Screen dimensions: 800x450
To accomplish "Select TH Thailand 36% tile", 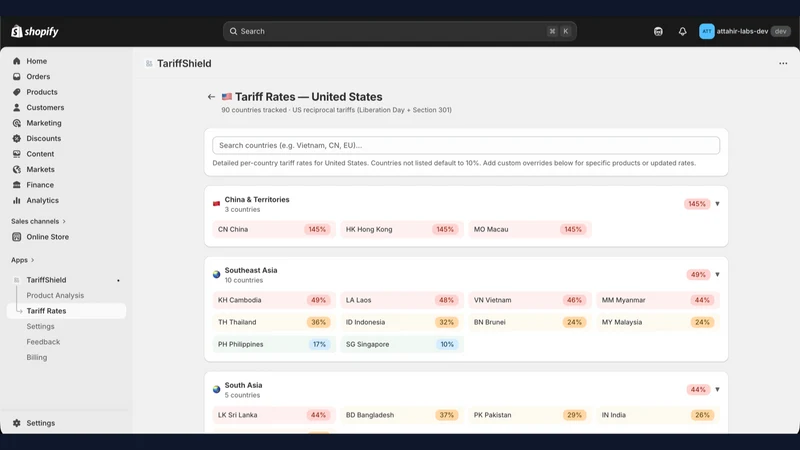I will pyautogui.click(x=274, y=322).
